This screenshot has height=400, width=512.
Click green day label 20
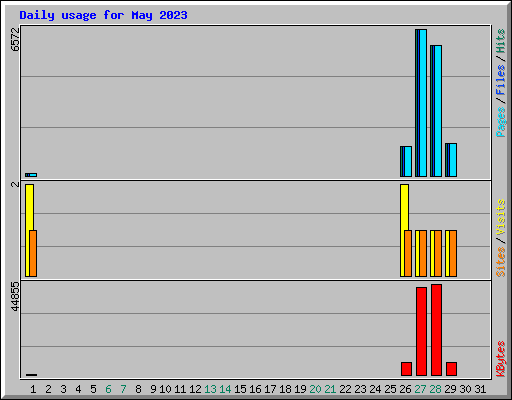pos(315,389)
